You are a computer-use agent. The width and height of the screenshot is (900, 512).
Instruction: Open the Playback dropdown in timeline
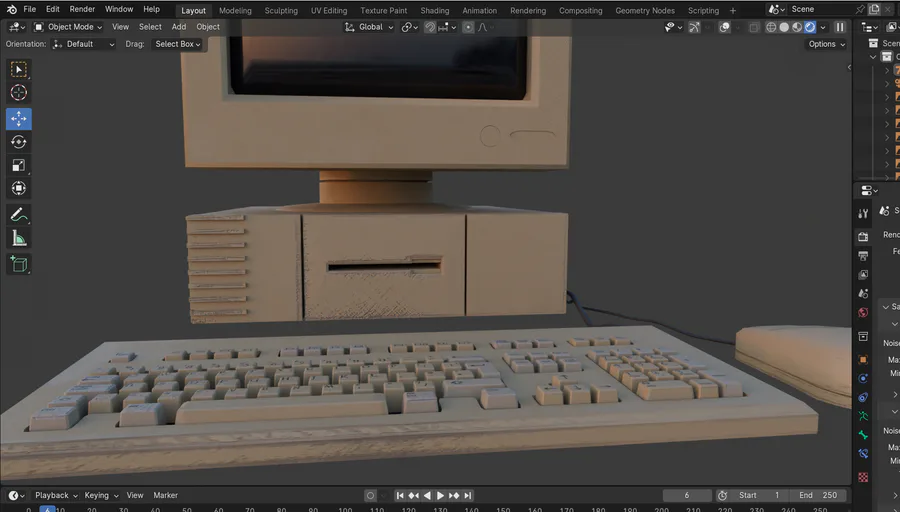pos(56,495)
